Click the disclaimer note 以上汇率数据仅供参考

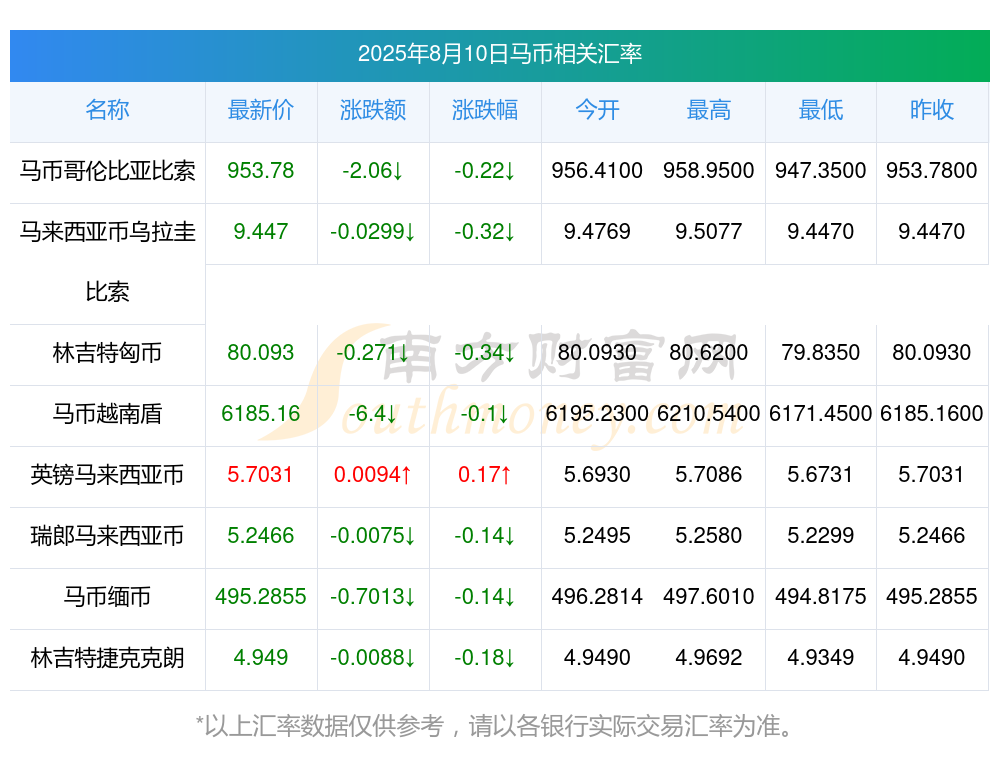[x=324, y=727]
